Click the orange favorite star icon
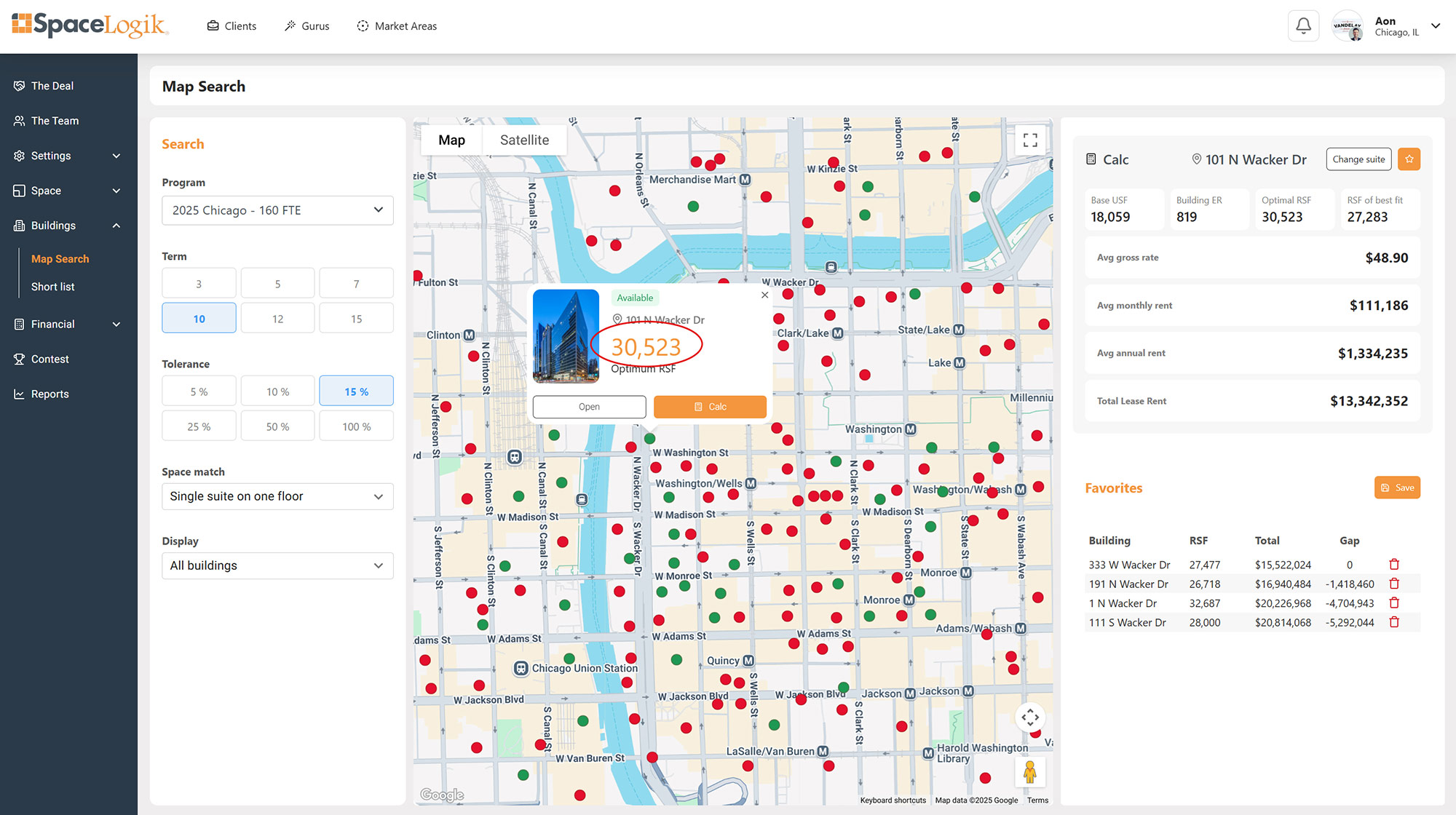The image size is (1456, 815). coord(1409,159)
